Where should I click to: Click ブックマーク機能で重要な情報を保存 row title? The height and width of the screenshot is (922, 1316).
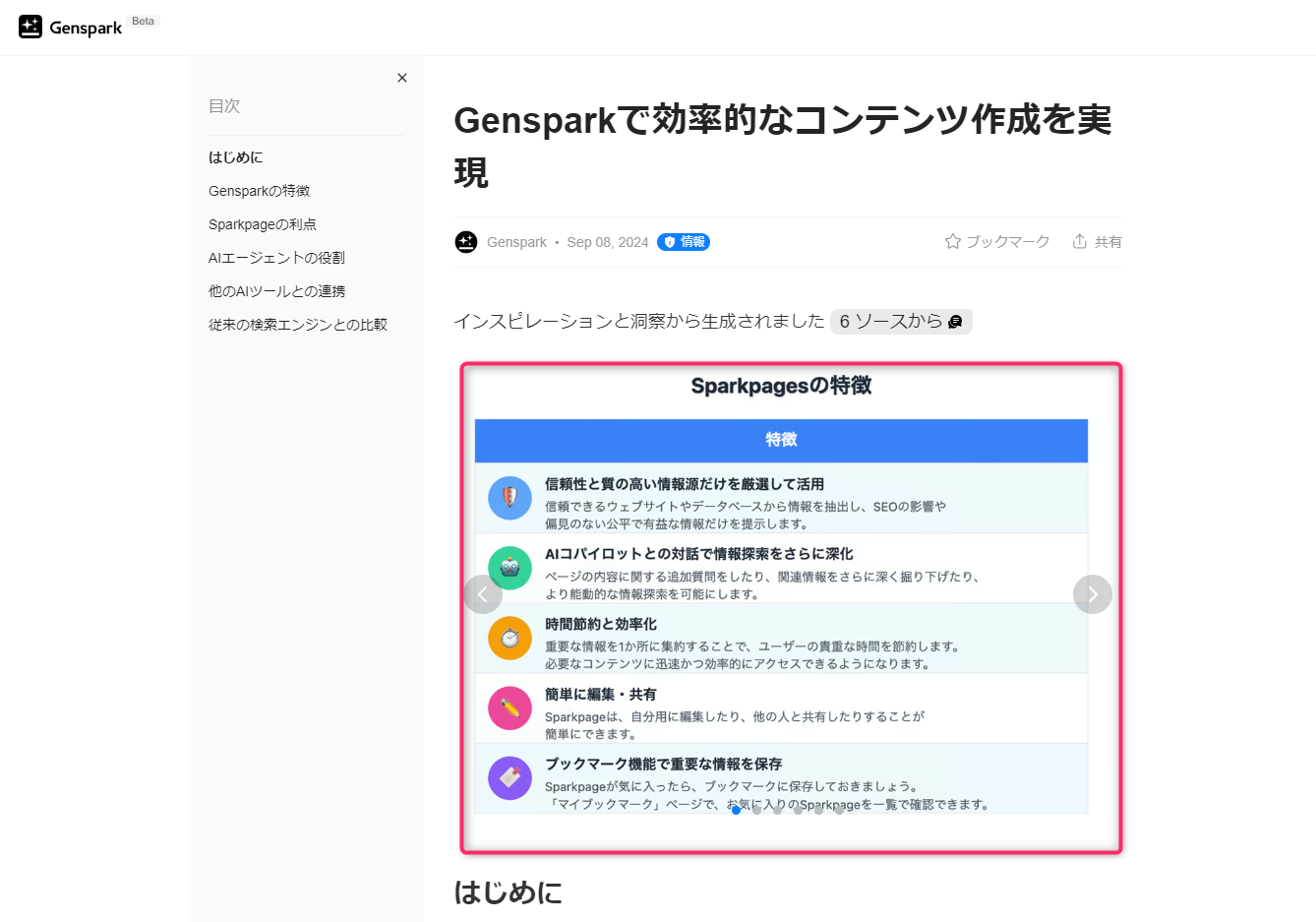pyautogui.click(x=664, y=764)
